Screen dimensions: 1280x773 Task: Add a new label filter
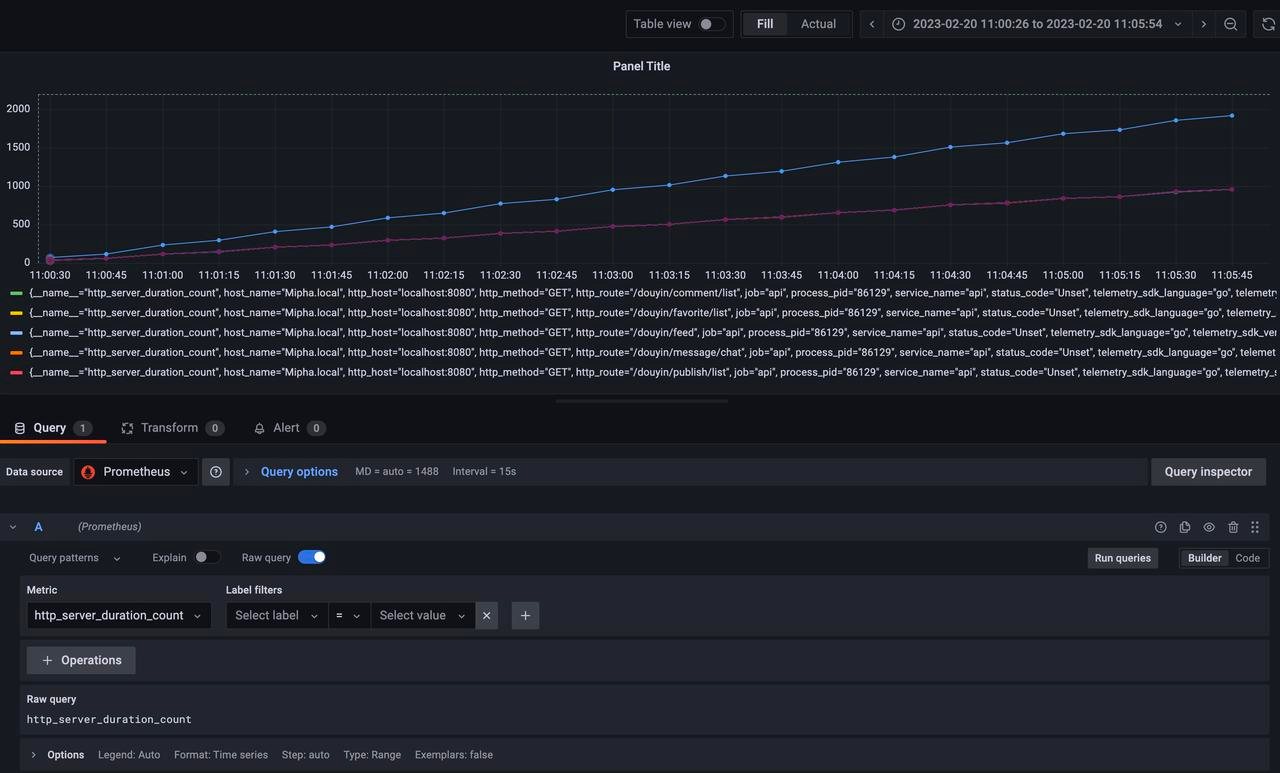(x=525, y=615)
